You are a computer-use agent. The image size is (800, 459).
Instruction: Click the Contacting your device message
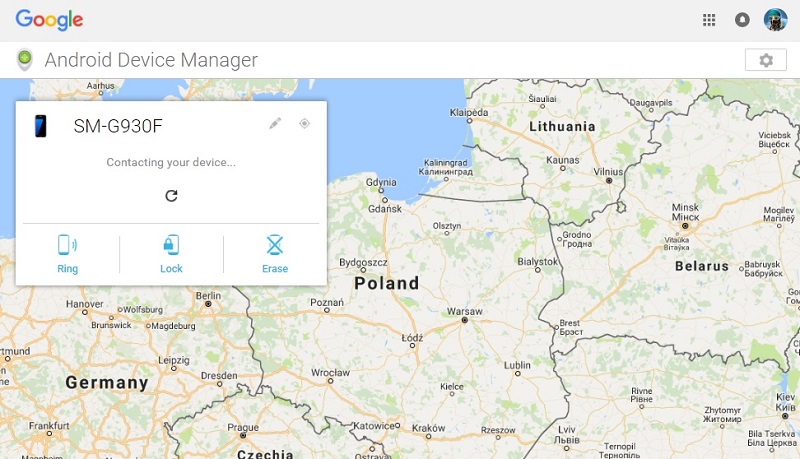(x=171, y=162)
